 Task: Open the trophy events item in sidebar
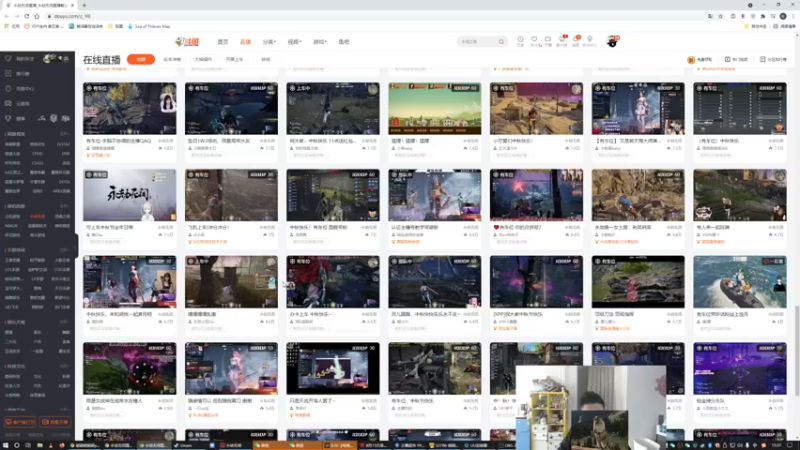coord(15,118)
